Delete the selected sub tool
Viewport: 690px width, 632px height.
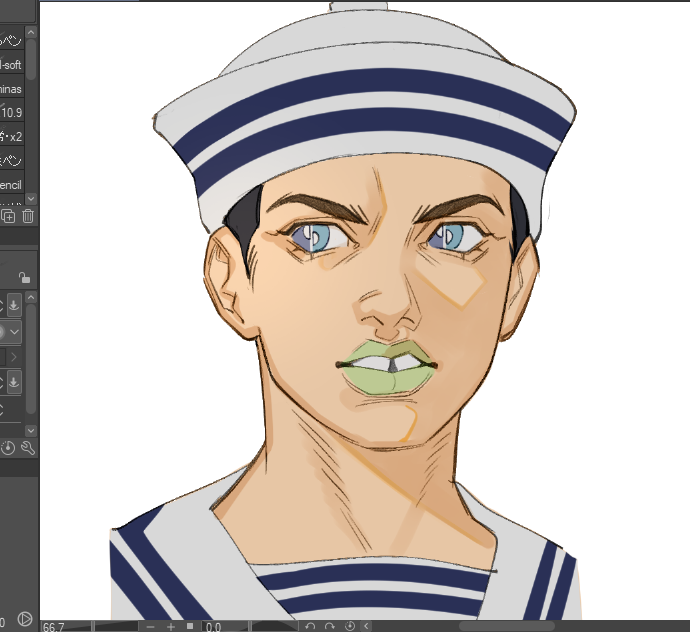click(x=28, y=216)
